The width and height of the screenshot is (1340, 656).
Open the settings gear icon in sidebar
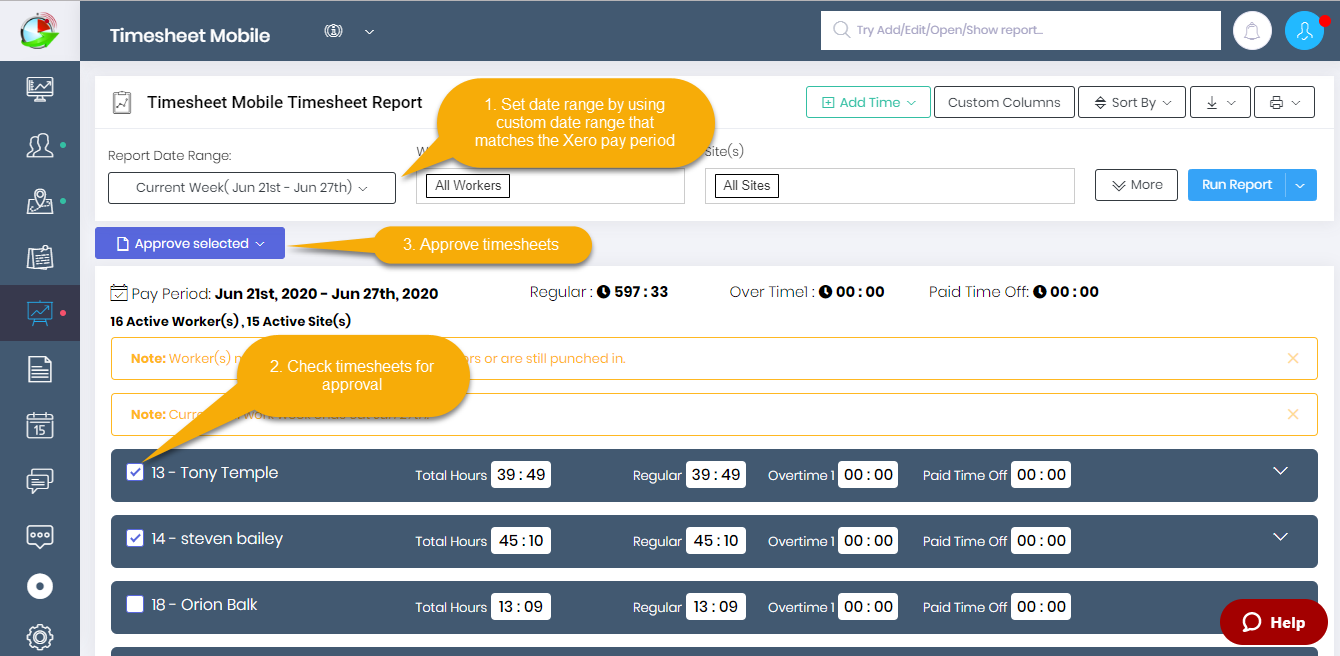pyautogui.click(x=40, y=636)
